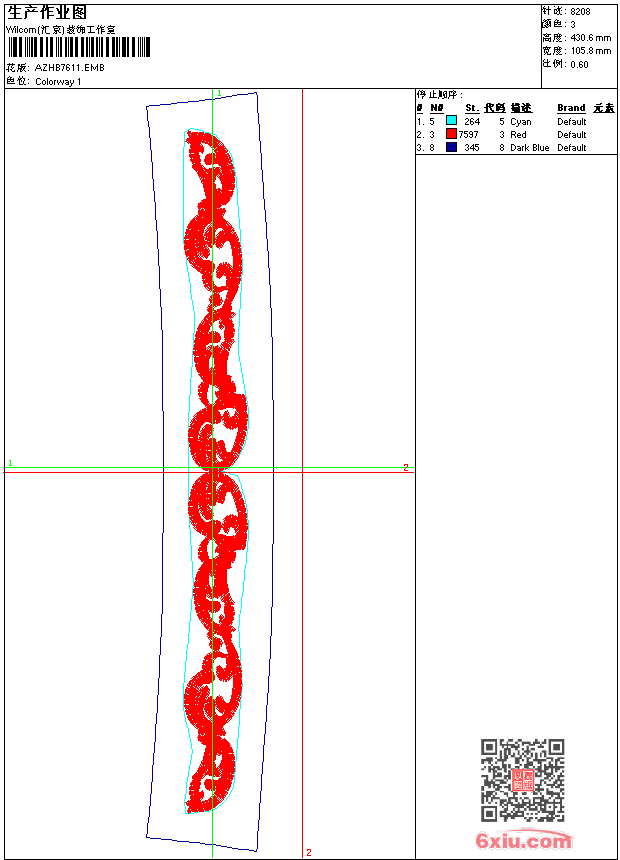
Task: Click the red embroidery chain design preview
Action: click(x=215, y=471)
